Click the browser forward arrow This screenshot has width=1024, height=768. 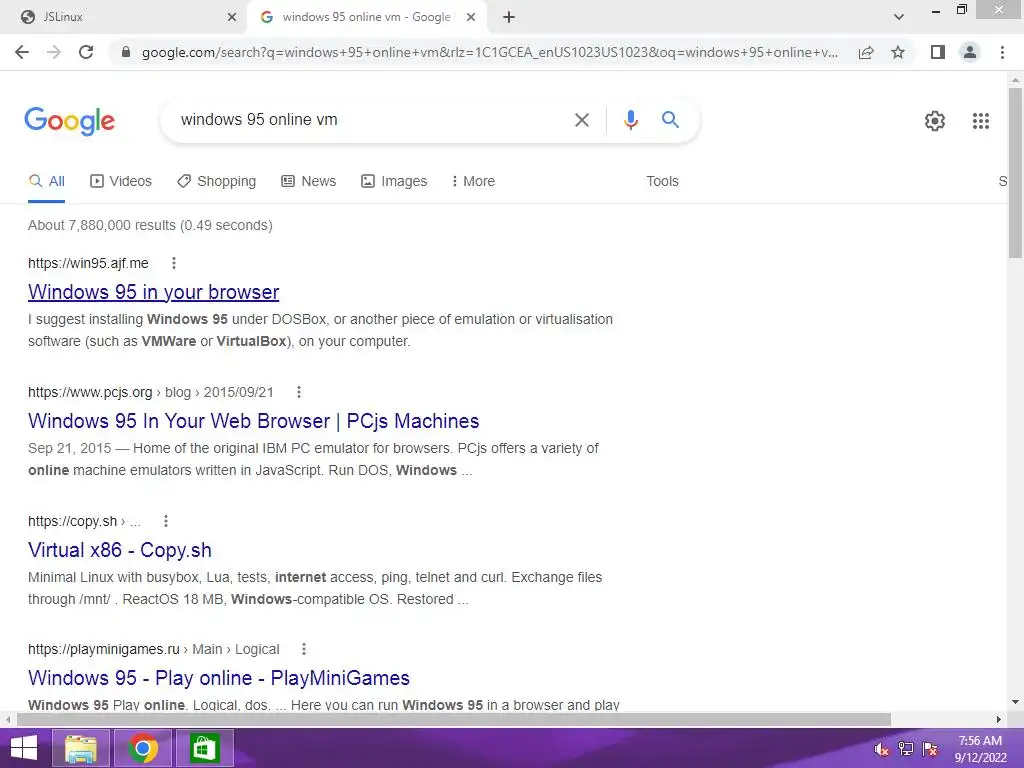54,52
